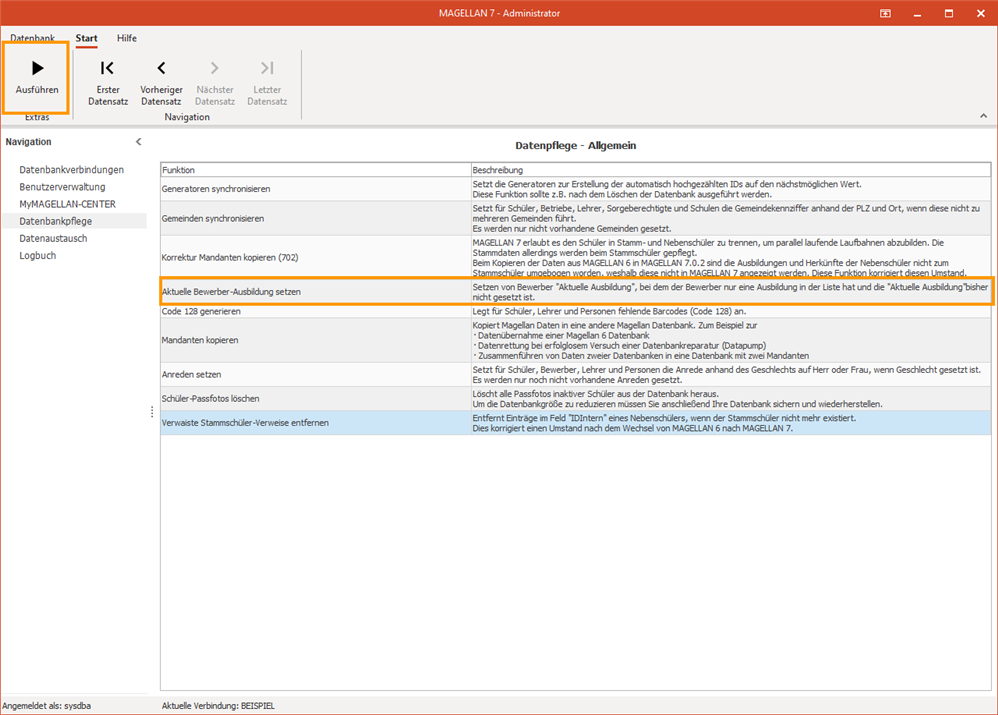This screenshot has width=998, height=715.
Task: Switch to the Hilfe tab
Action: [127, 38]
